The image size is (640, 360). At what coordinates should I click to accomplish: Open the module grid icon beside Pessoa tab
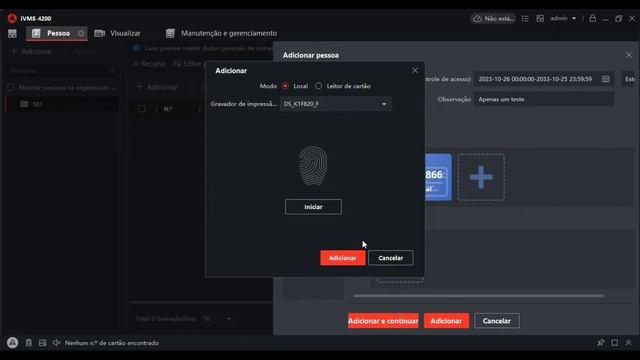tap(12, 33)
